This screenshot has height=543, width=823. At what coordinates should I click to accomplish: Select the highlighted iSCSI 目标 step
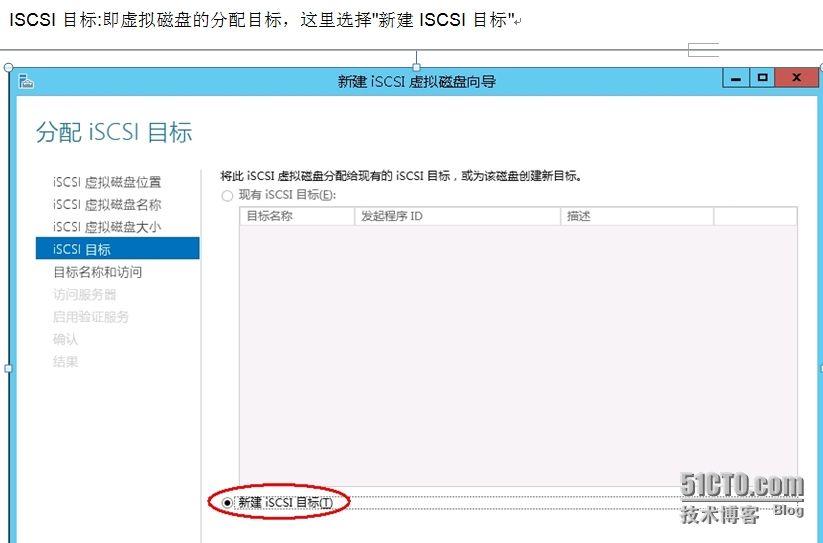coord(118,249)
